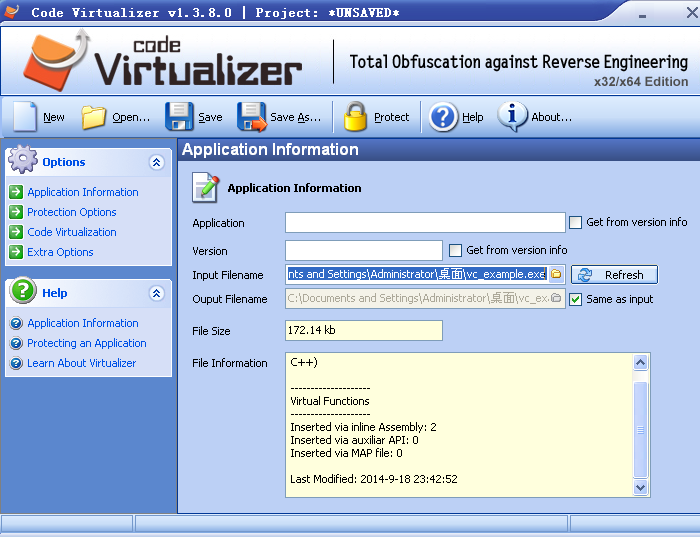Click blue help icon beside Application Information
700x537 pixels.
pyautogui.click(x=16, y=323)
